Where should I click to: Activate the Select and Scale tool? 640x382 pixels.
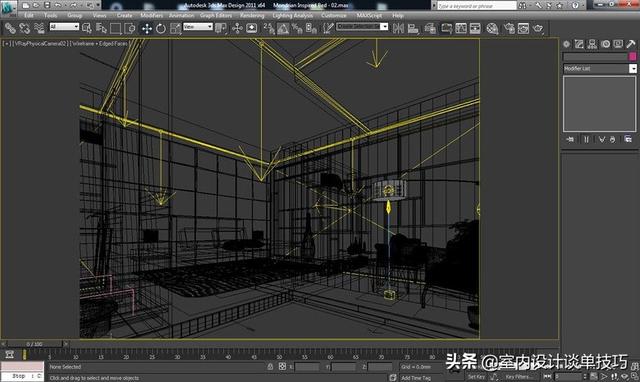(175, 28)
